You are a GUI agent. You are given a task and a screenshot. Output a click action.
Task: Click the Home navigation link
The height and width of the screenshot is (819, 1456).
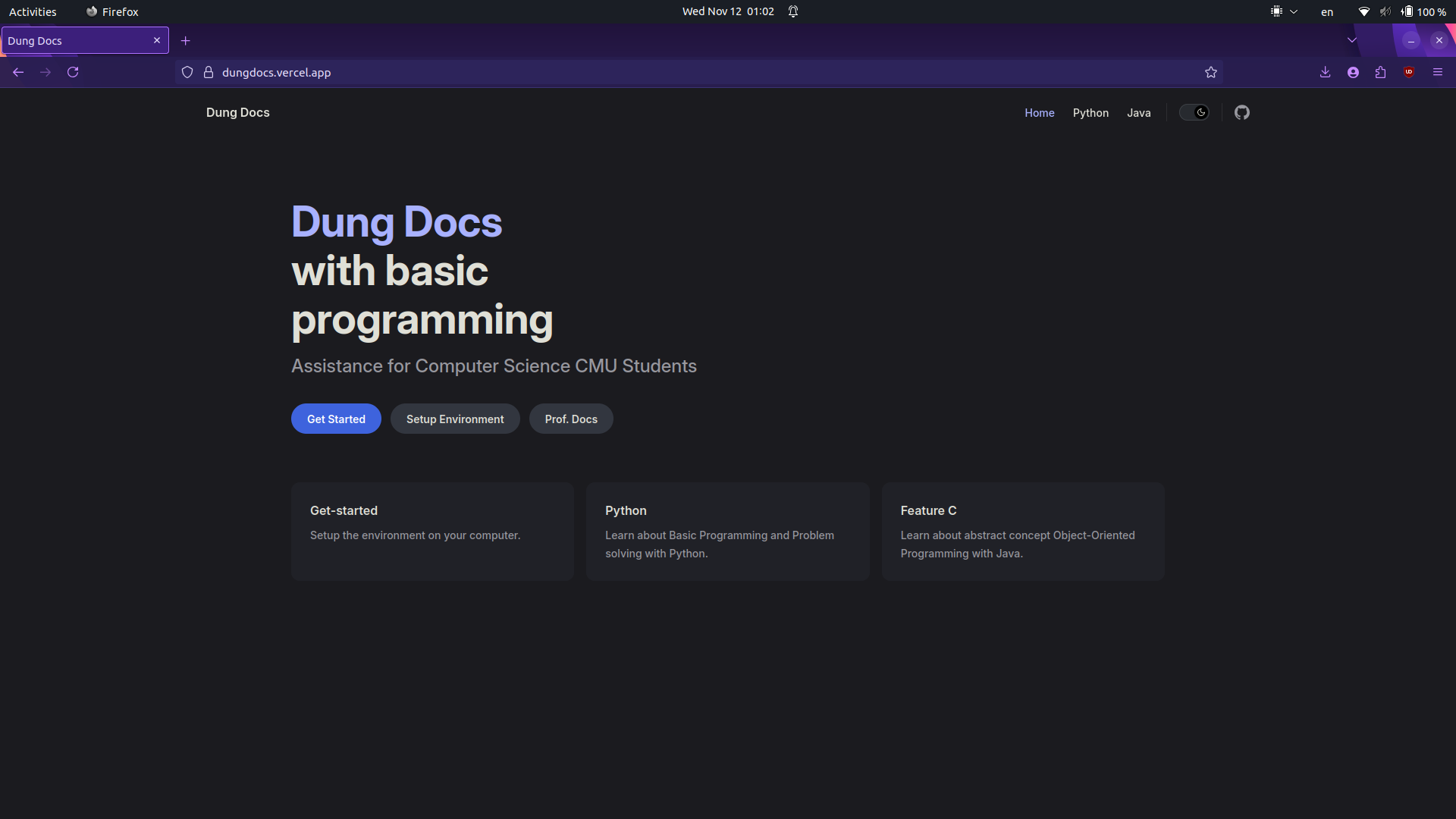click(x=1039, y=113)
